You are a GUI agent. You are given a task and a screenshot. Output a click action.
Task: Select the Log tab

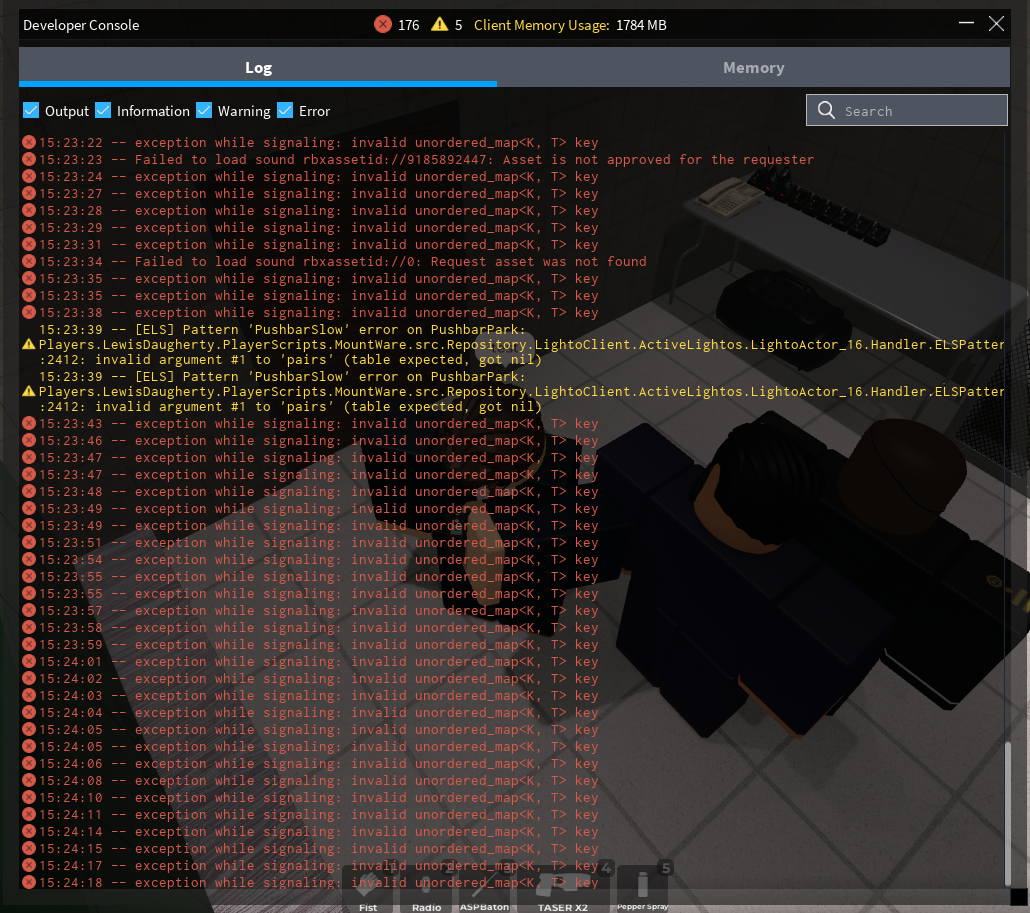258,68
